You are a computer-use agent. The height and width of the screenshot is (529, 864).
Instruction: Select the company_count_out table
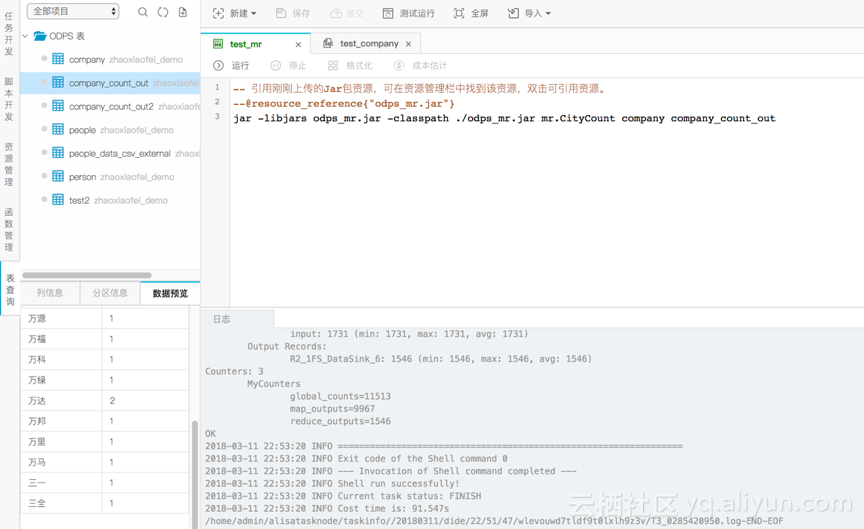(x=110, y=83)
